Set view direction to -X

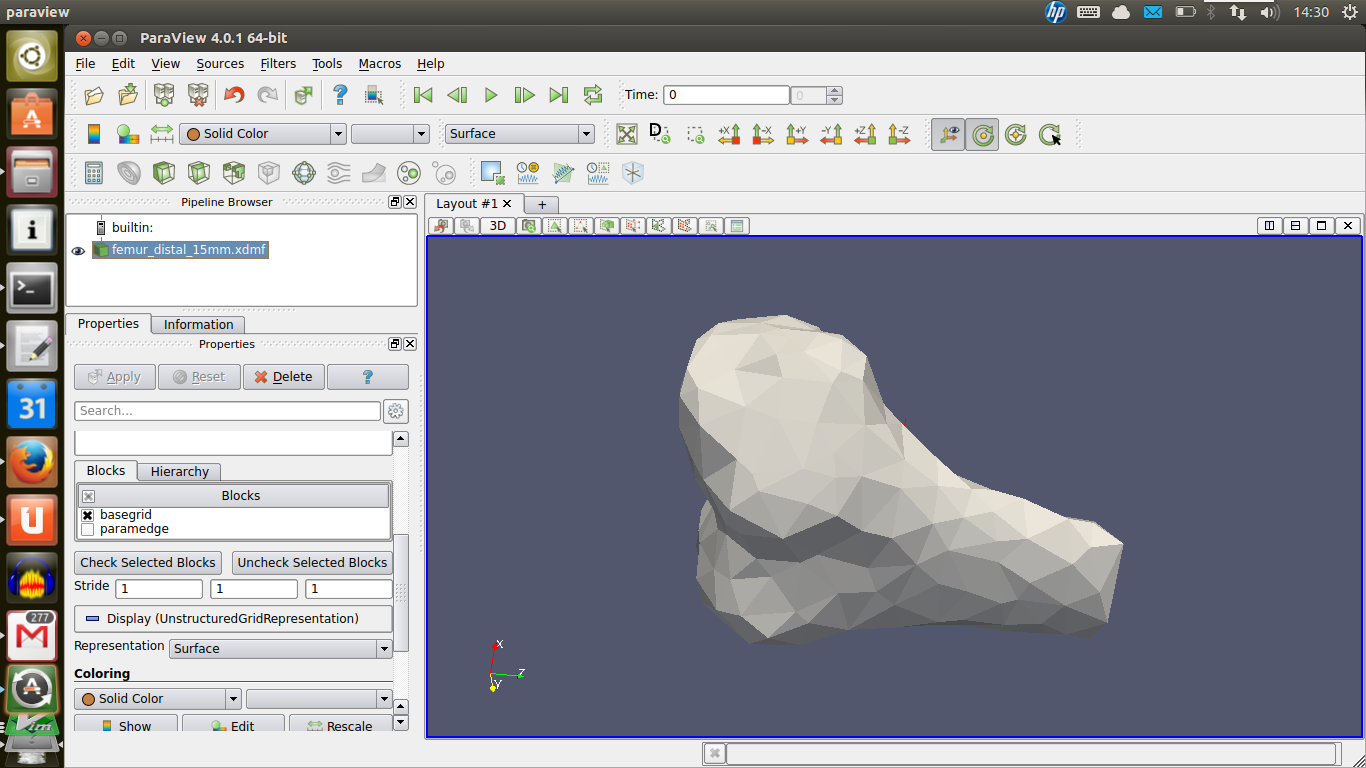pyautogui.click(x=763, y=134)
